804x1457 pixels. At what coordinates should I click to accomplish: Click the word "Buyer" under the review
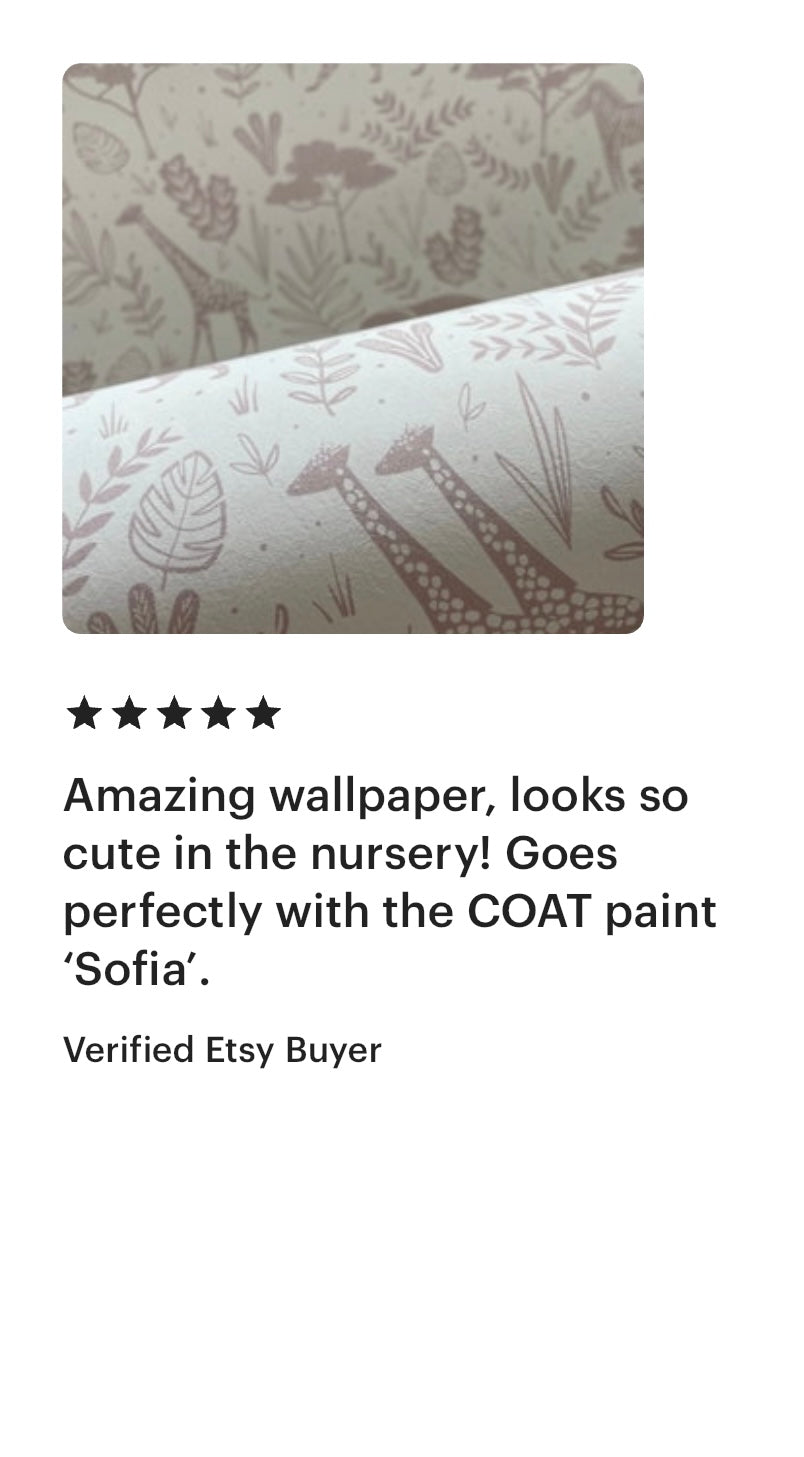point(333,1051)
